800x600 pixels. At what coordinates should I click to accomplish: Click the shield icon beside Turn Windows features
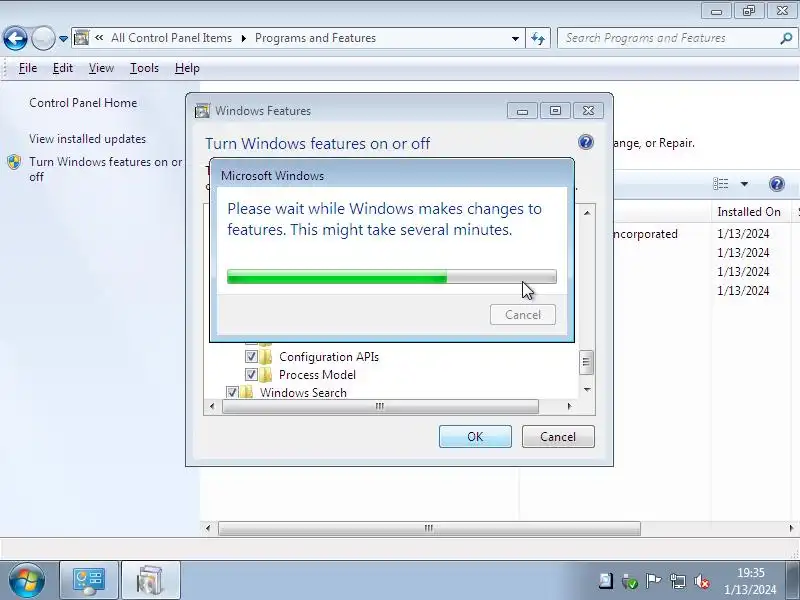pos(14,162)
